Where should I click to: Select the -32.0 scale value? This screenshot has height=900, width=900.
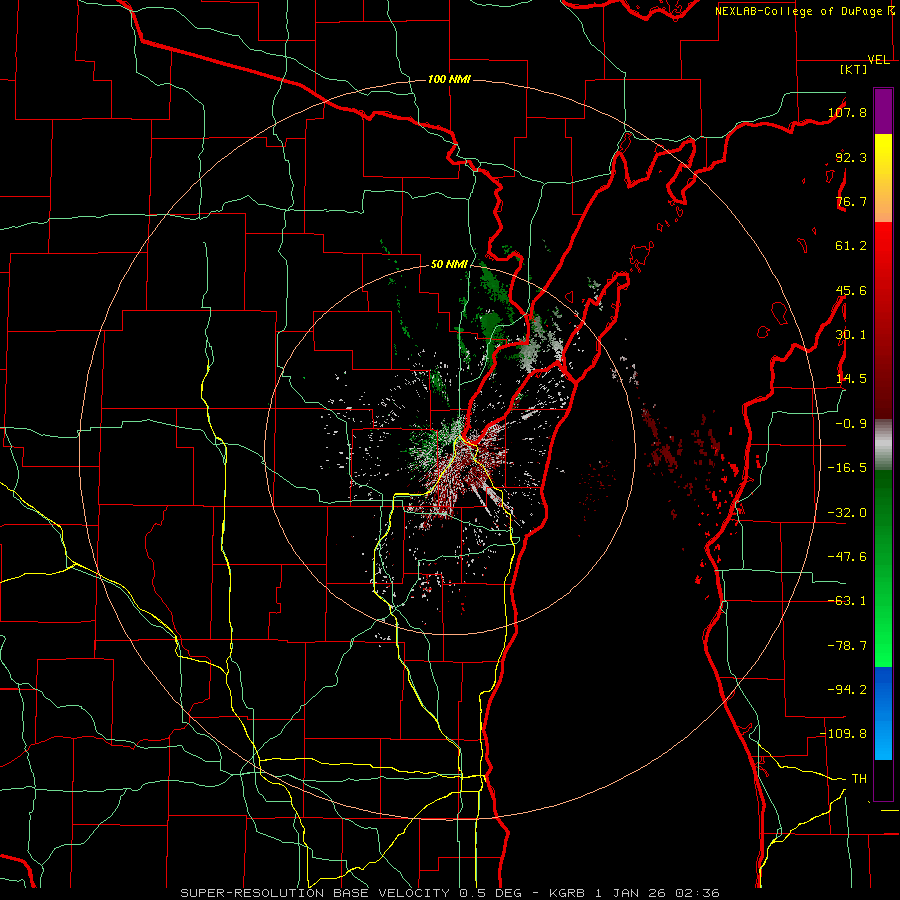pos(847,513)
